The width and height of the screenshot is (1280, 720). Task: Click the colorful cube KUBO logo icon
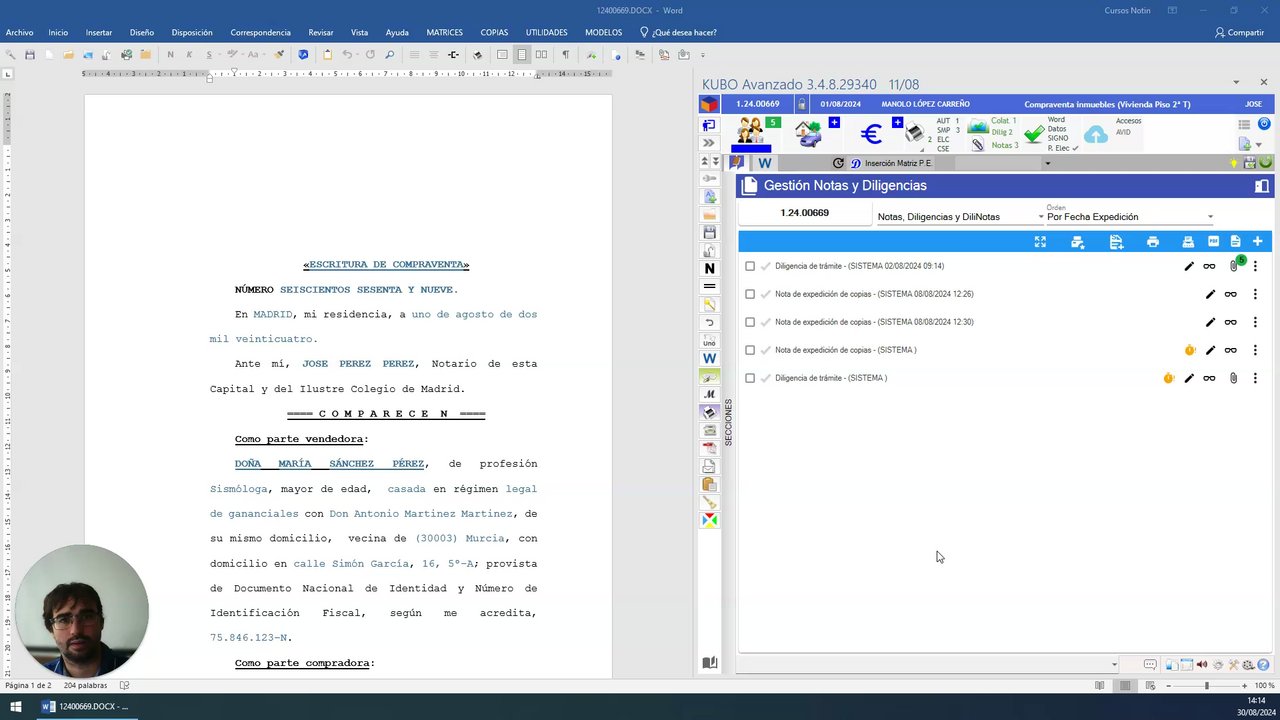(709, 105)
